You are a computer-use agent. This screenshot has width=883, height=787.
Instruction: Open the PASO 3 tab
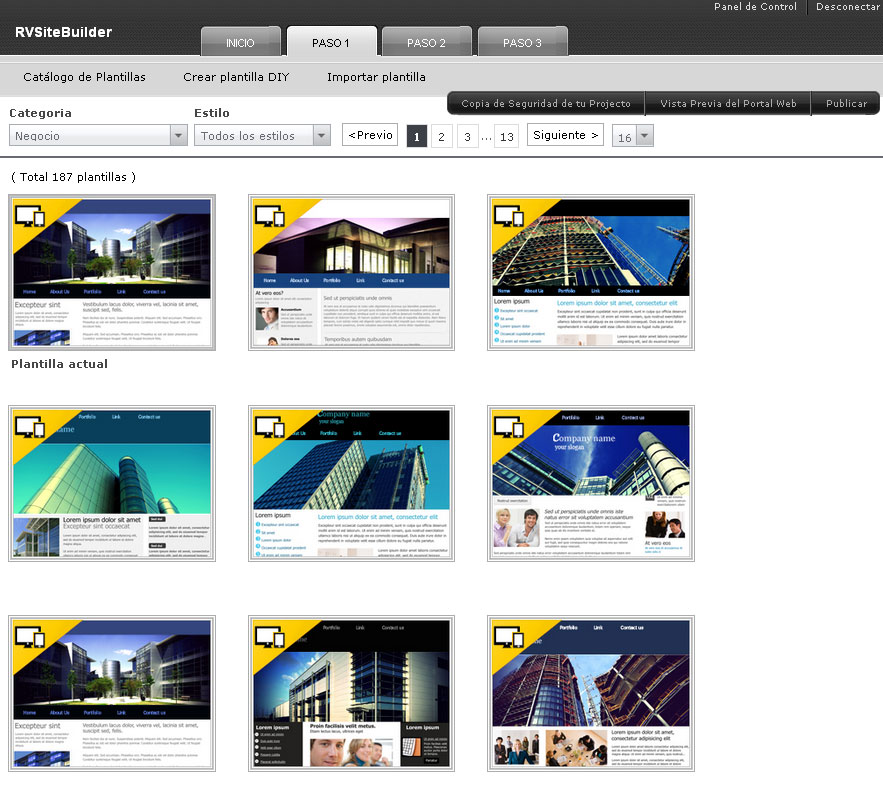[523, 42]
